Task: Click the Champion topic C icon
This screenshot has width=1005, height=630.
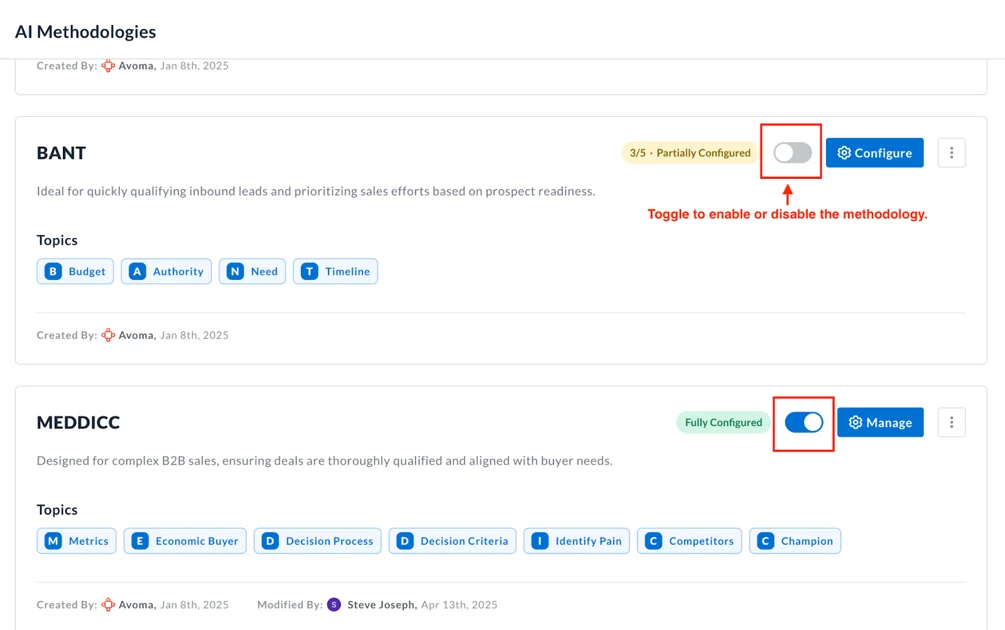Action: (765, 541)
